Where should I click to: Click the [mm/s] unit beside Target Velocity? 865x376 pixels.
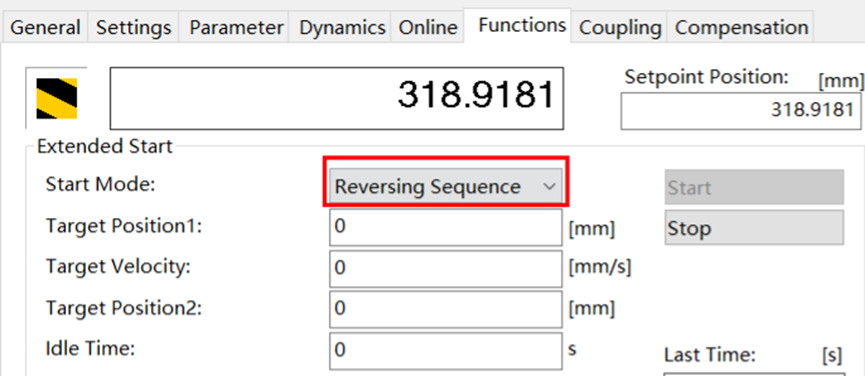pyautogui.click(x=600, y=268)
